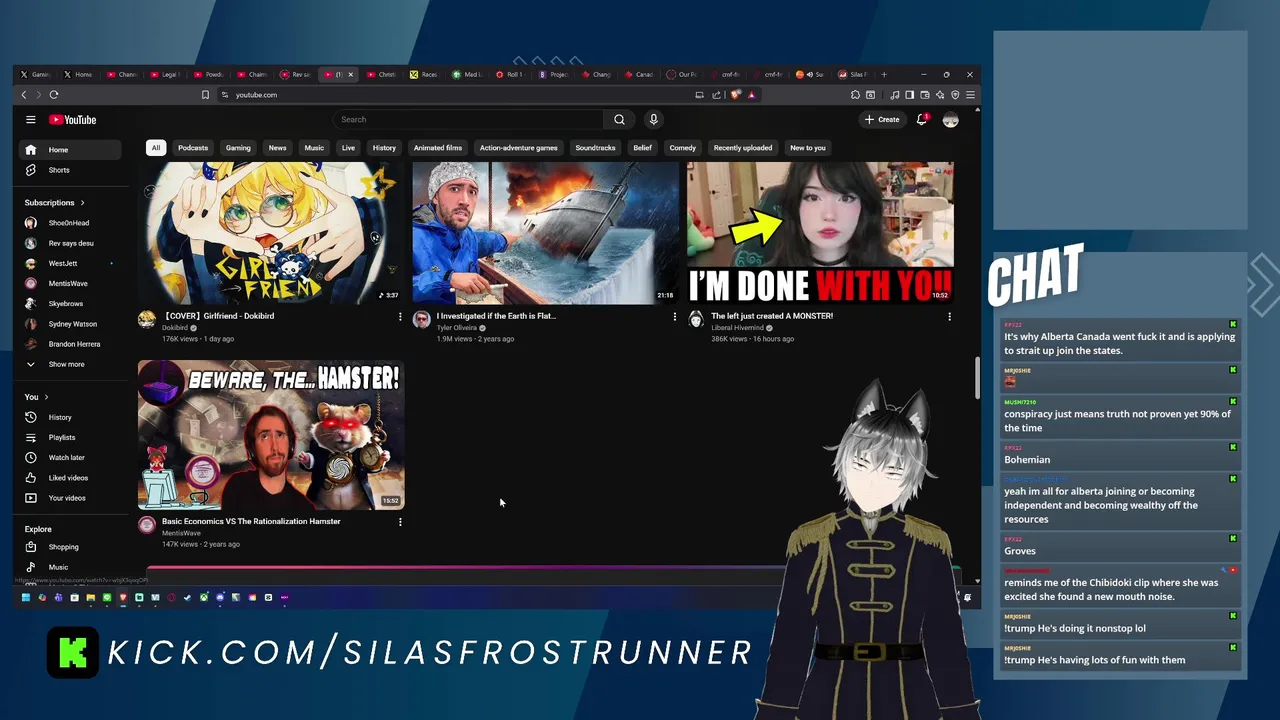The width and height of the screenshot is (1280, 720).
Task: Click Liberal Hivemind channel name
Action: tap(737, 328)
